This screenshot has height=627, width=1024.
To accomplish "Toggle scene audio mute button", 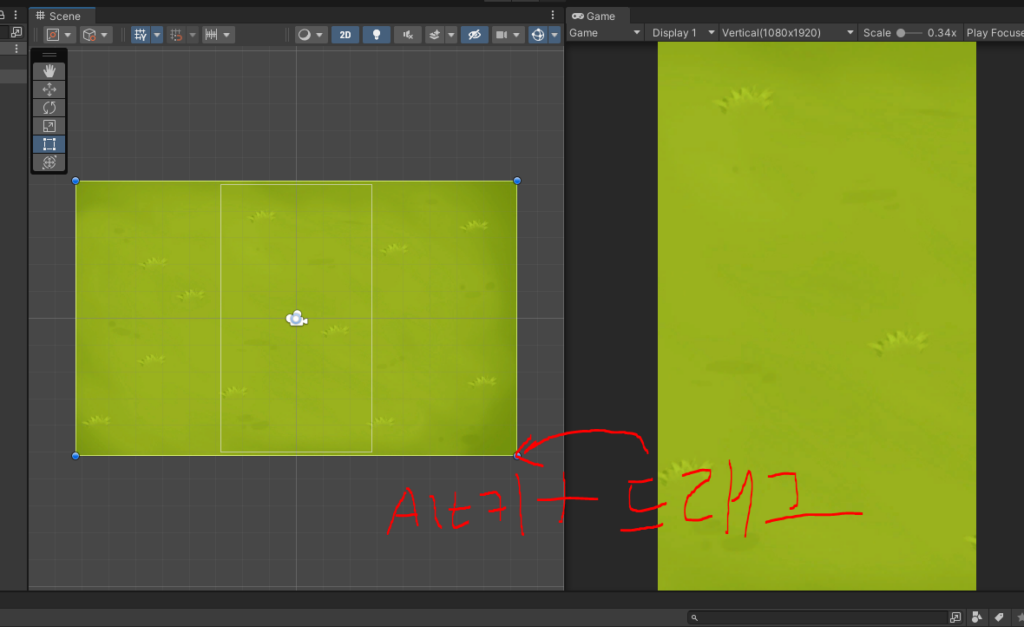I will click(x=407, y=34).
